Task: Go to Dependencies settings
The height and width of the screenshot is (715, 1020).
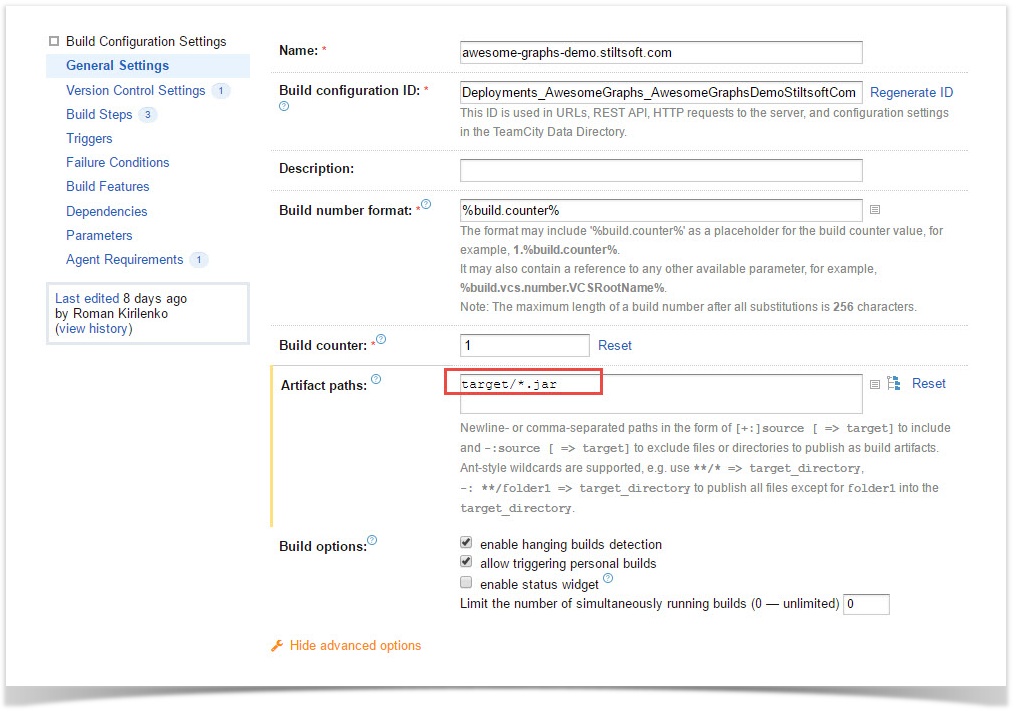Action: [x=107, y=211]
